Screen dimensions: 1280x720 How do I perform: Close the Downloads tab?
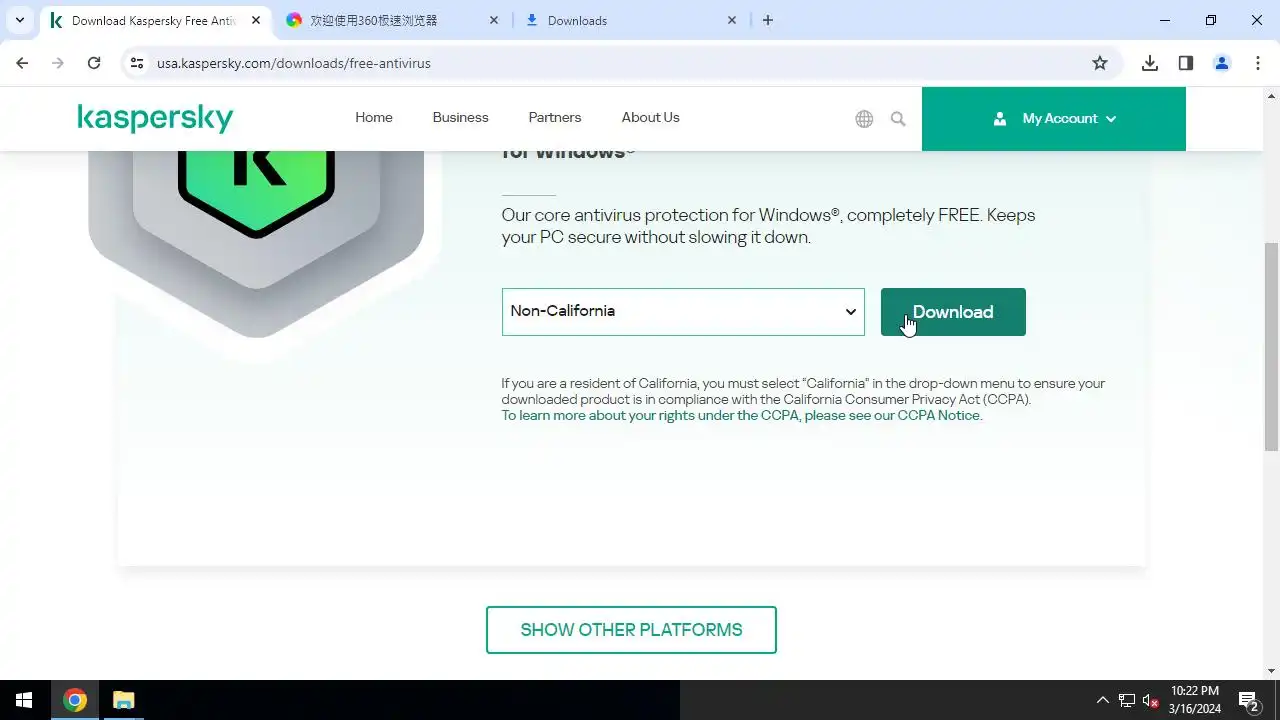(x=732, y=20)
